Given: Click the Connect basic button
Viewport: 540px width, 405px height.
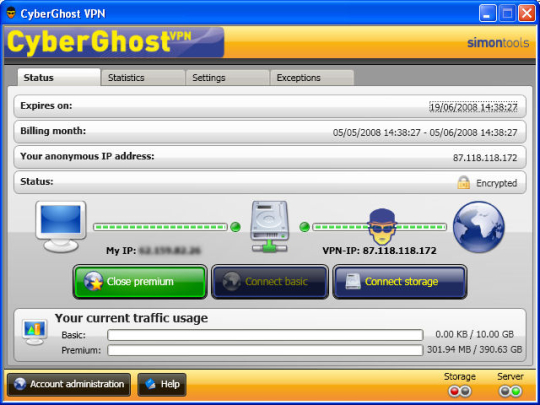Looking at the screenshot, I should [x=270, y=282].
